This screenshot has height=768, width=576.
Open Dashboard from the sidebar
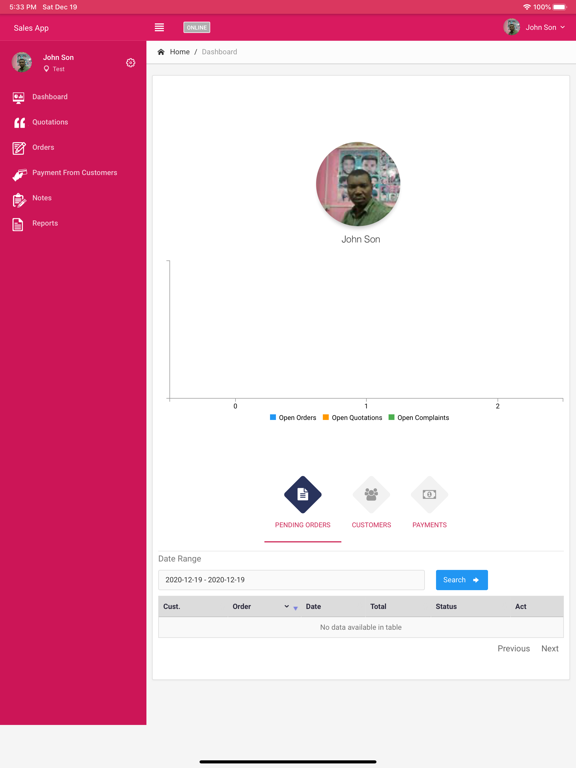50,97
